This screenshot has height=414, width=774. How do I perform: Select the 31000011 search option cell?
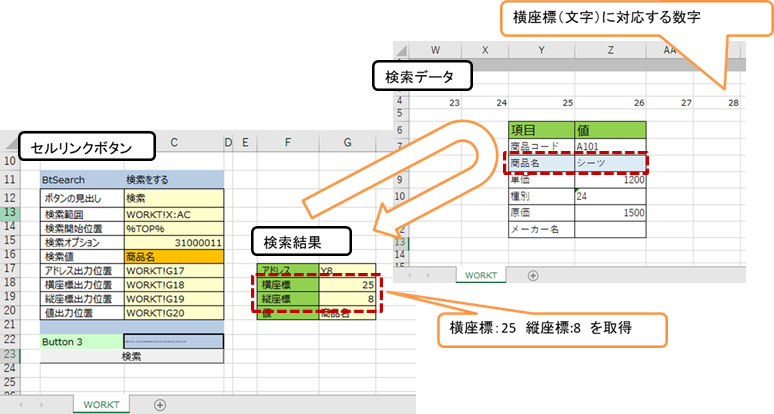click(172, 242)
